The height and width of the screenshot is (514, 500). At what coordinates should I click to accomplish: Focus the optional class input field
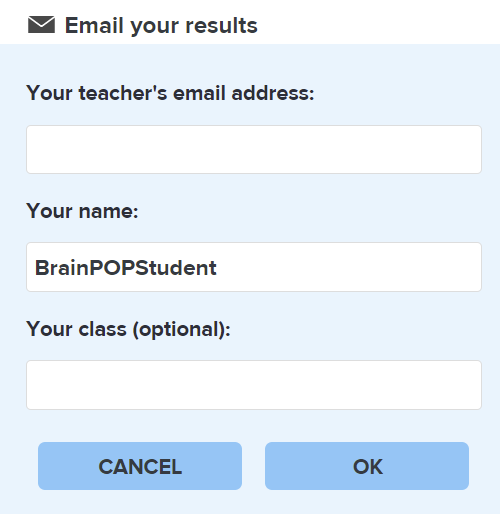[x=254, y=385]
